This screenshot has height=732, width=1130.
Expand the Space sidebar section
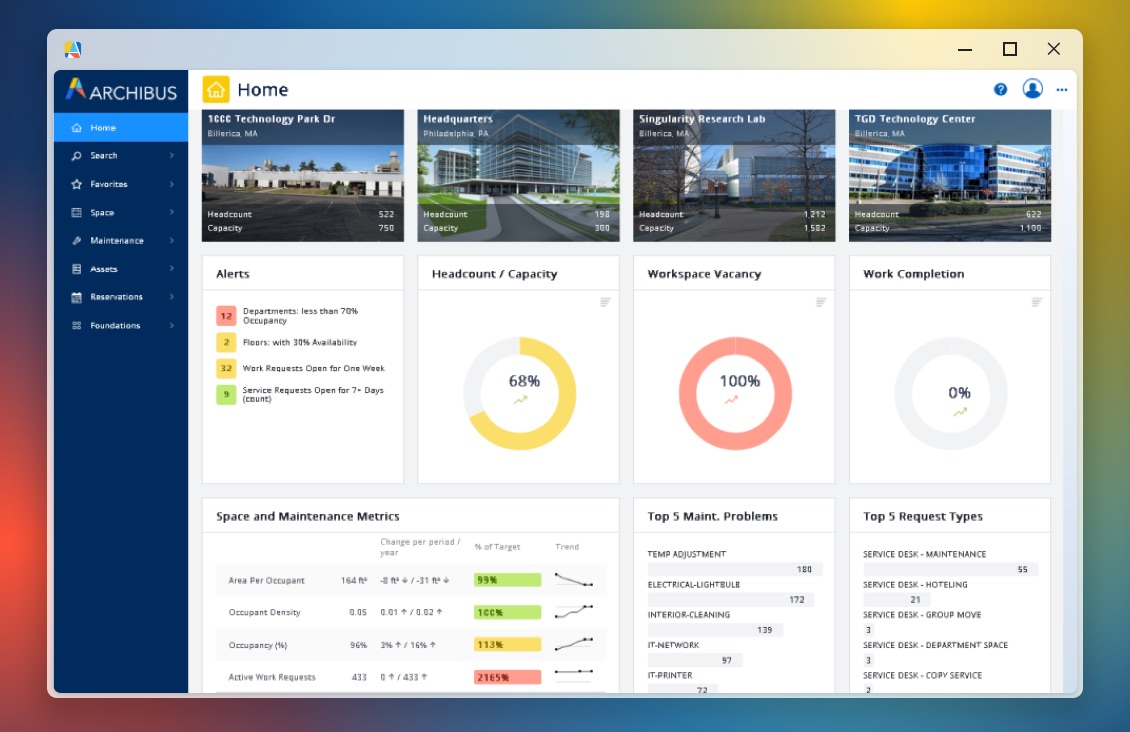click(121, 213)
